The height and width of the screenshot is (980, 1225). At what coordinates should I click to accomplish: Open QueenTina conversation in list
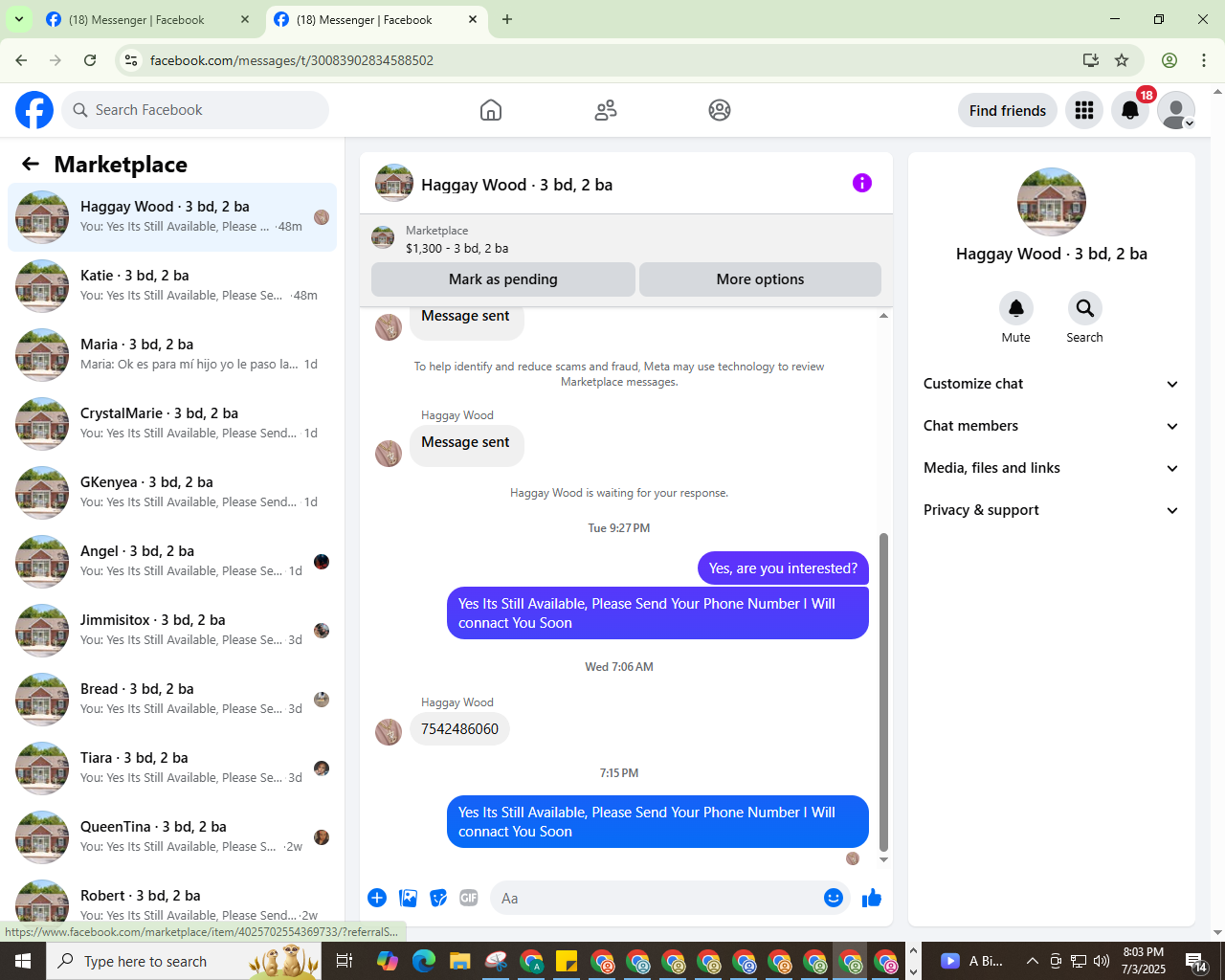click(x=172, y=837)
